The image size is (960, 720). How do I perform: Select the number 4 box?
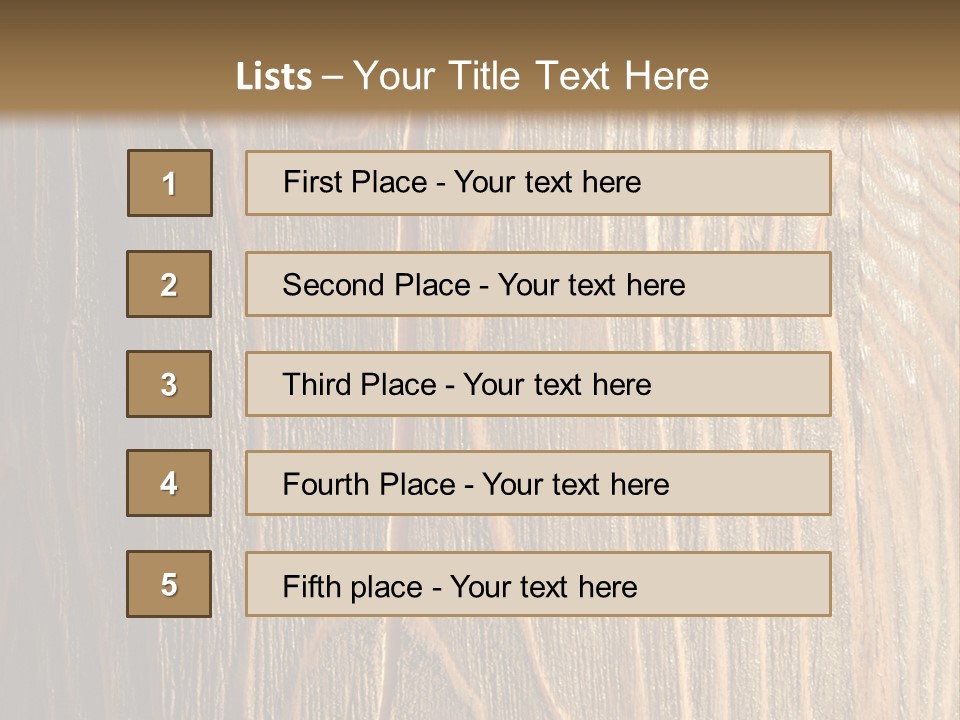point(169,483)
